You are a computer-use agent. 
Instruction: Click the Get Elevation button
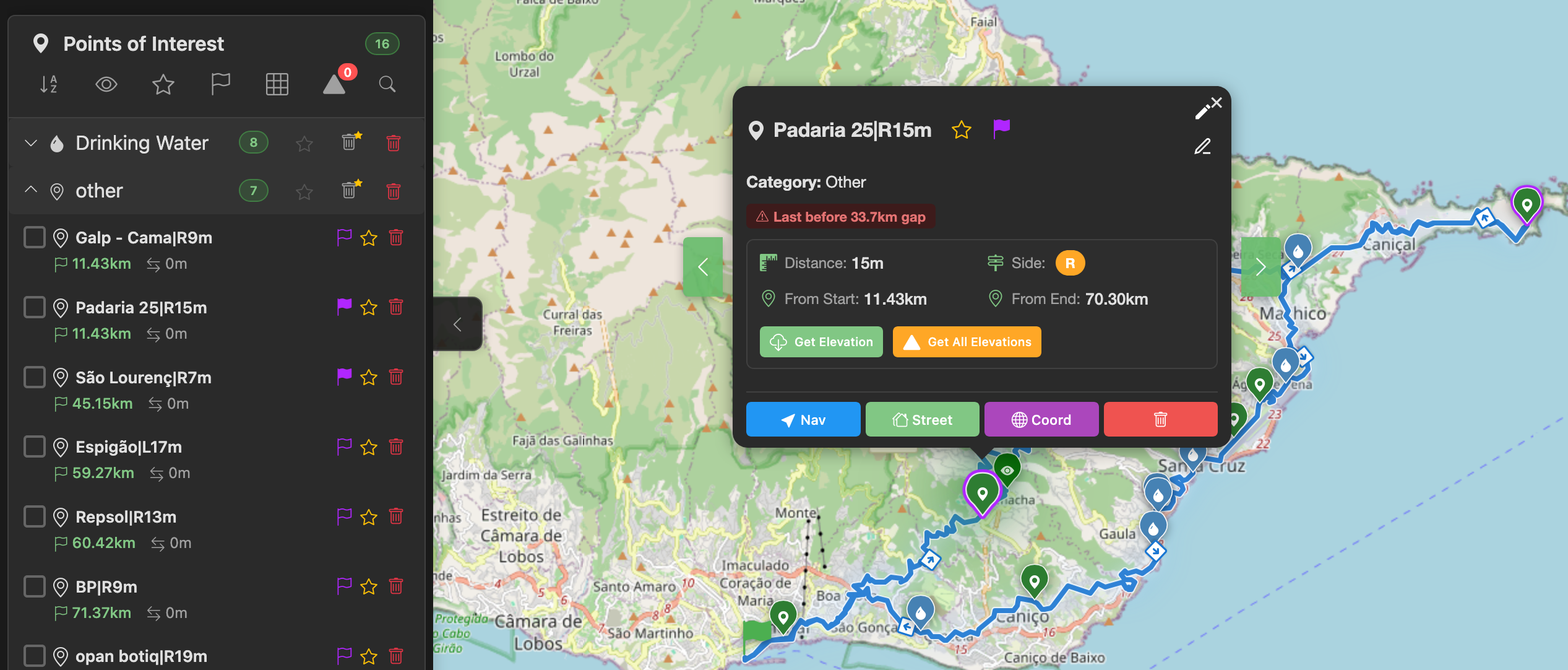coord(821,342)
